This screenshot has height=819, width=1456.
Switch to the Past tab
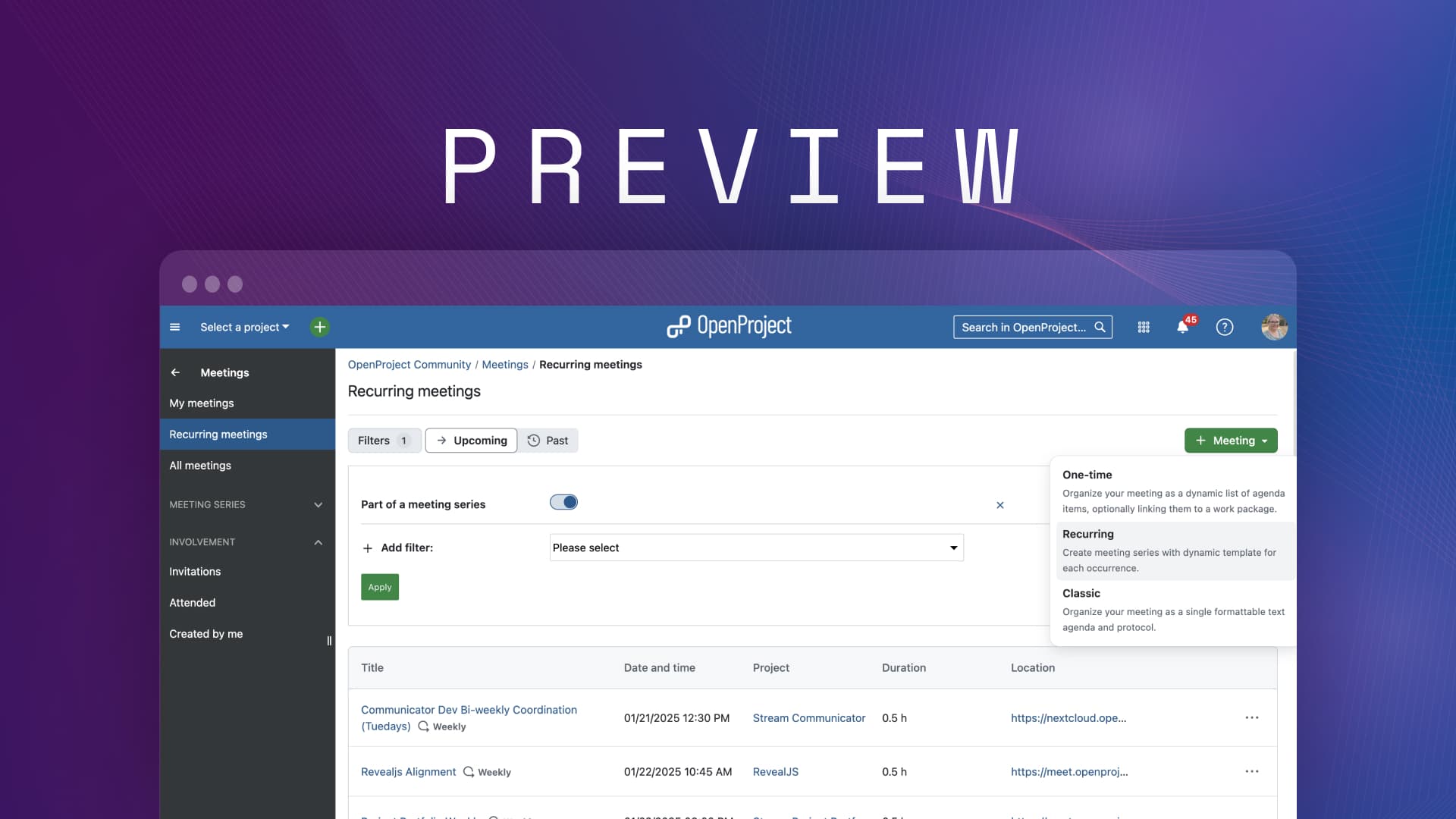click(548, 440)
